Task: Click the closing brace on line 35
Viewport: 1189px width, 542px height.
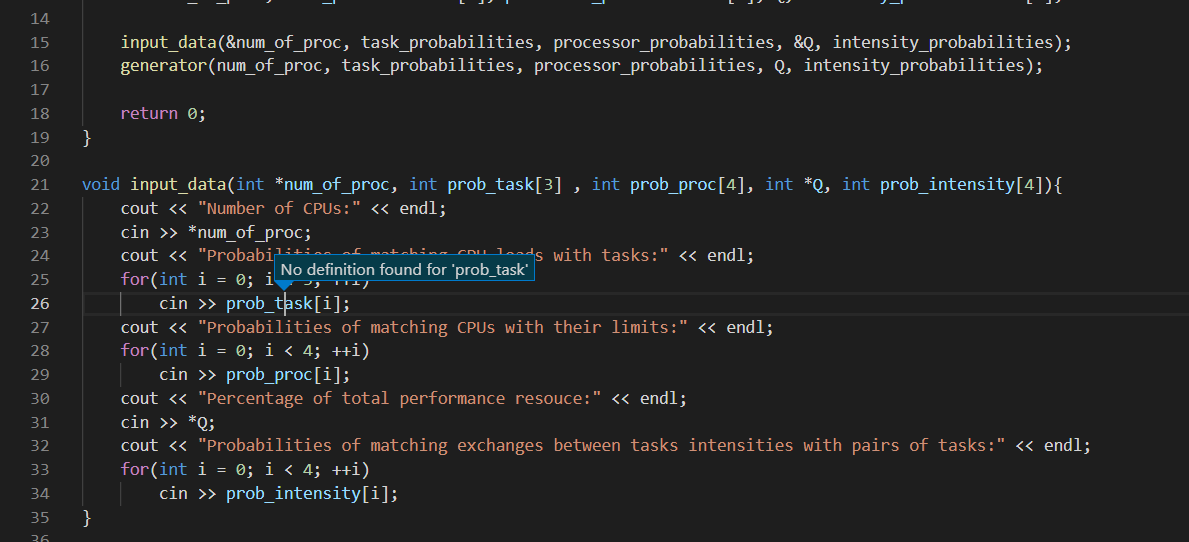Action: (86, 517)
